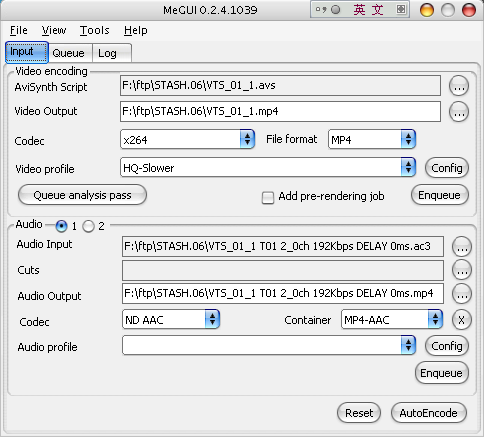The height and width of the screenshot is (437, 484).
Task: Click the AutoEncode button
Action: click(x=428, y=413)
